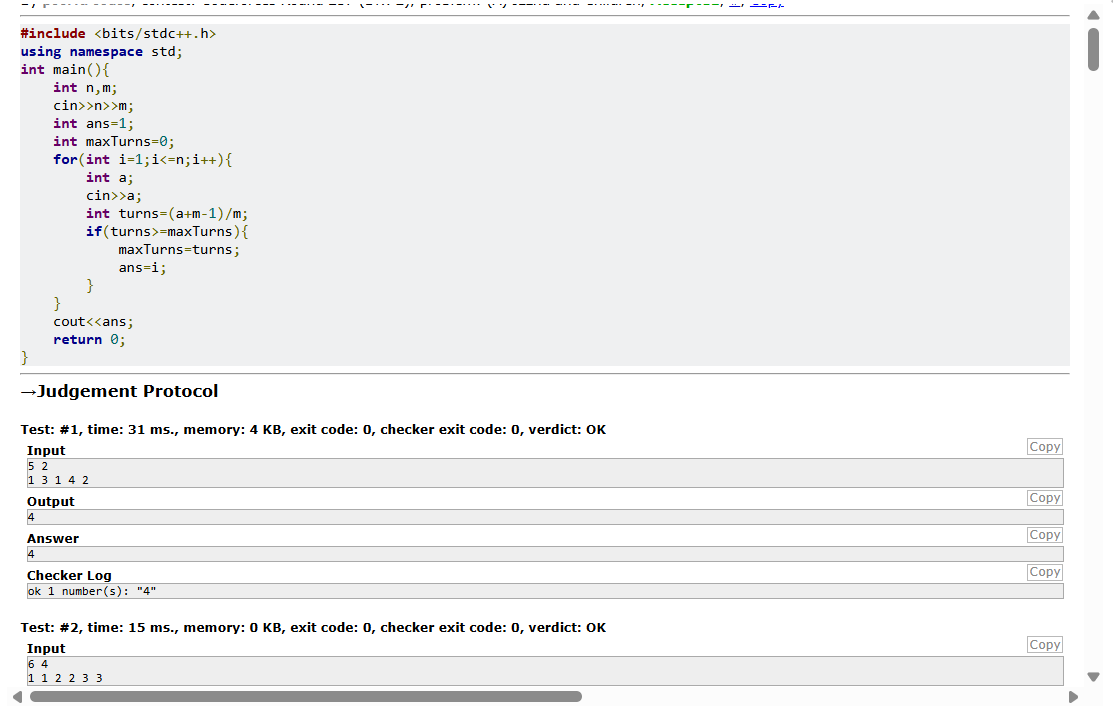Click the vertical scrollbar up arrow

1093,15
